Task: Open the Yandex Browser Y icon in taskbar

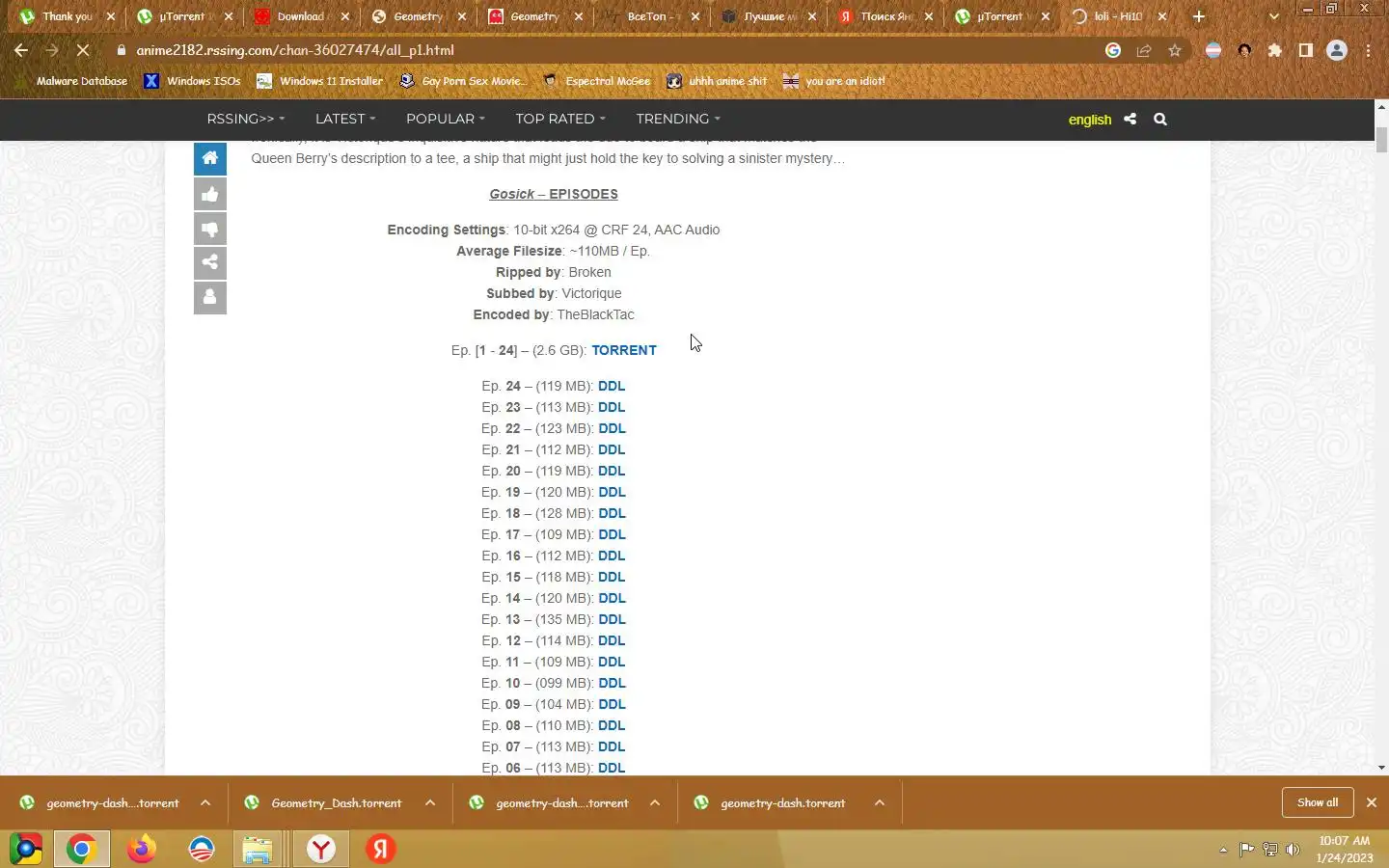Action: pyautogui.click(x=321, y=849)
